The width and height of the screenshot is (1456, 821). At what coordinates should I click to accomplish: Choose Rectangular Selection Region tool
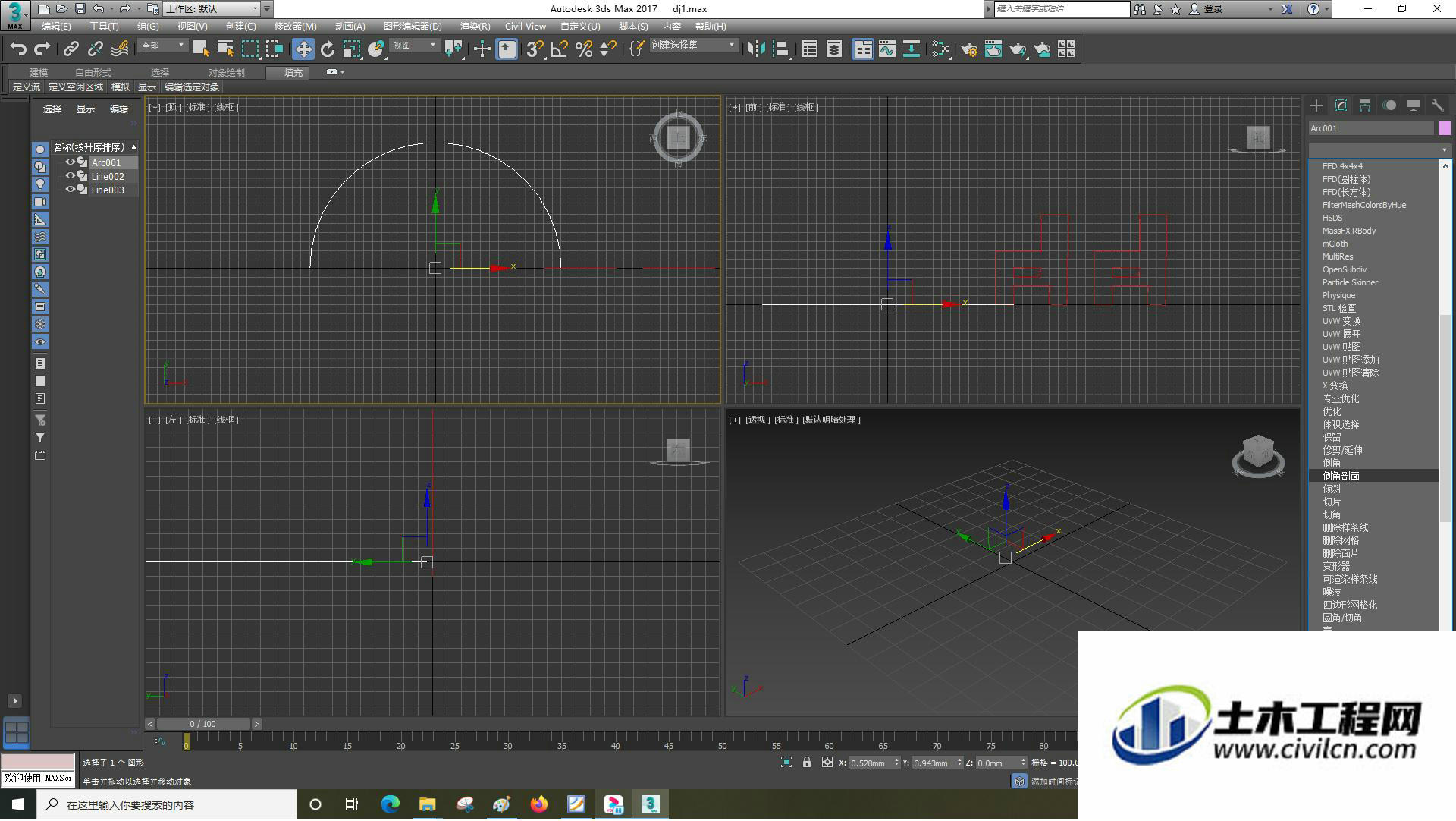[x=249, y=49]
